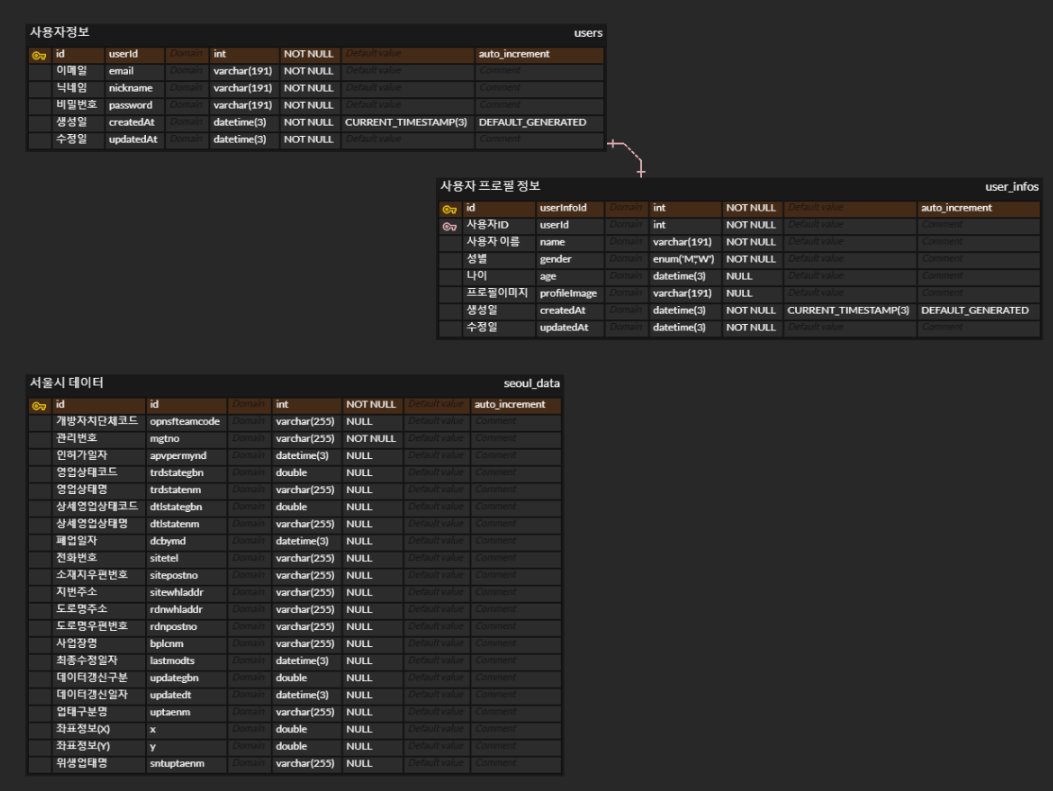Select the user_infos table name label
Screen dimensions: 1053x791
coord(1011,187)
